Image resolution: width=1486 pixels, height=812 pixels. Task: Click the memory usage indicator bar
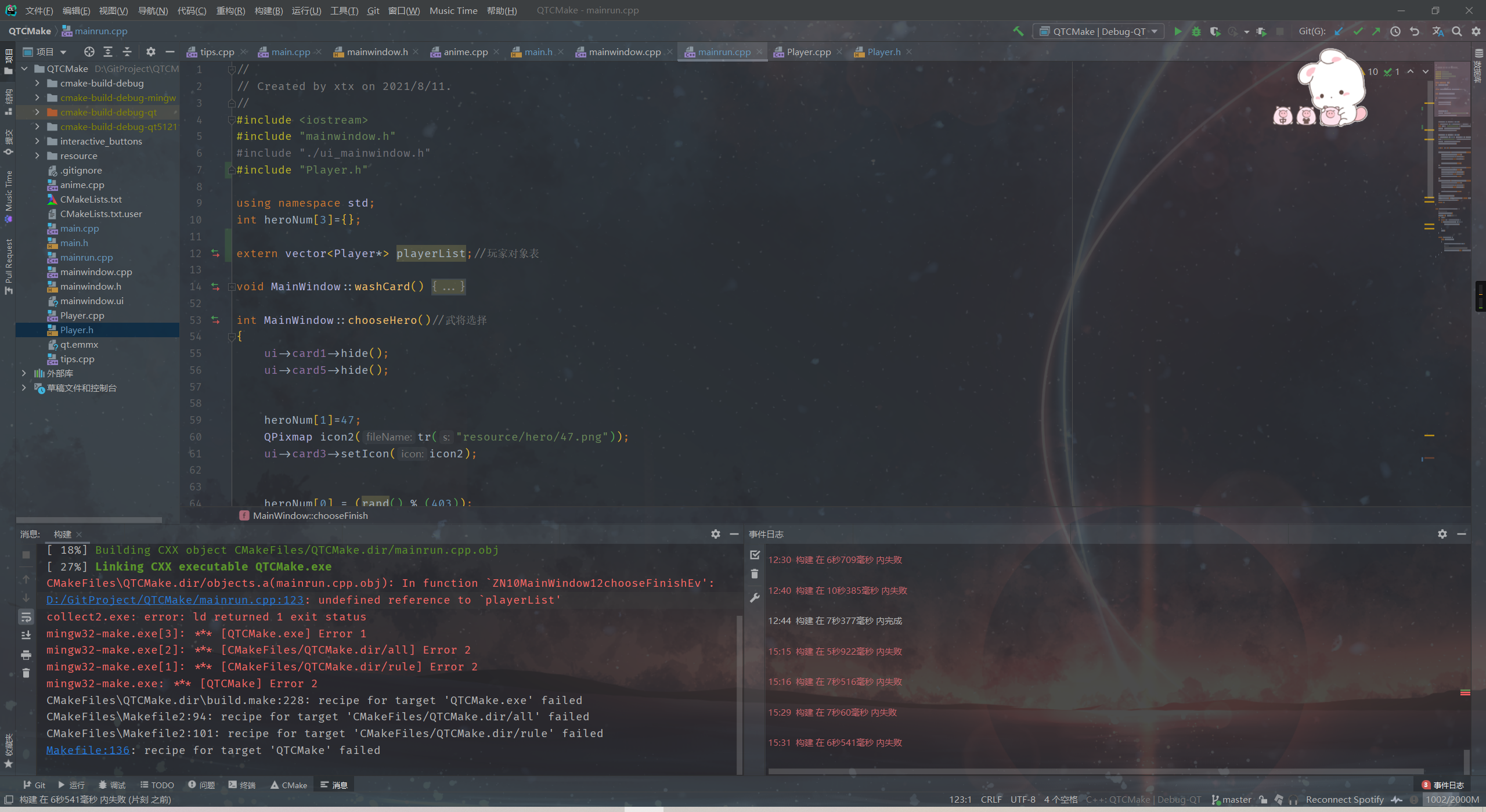pyautogui.click(x=1452, y=799)
